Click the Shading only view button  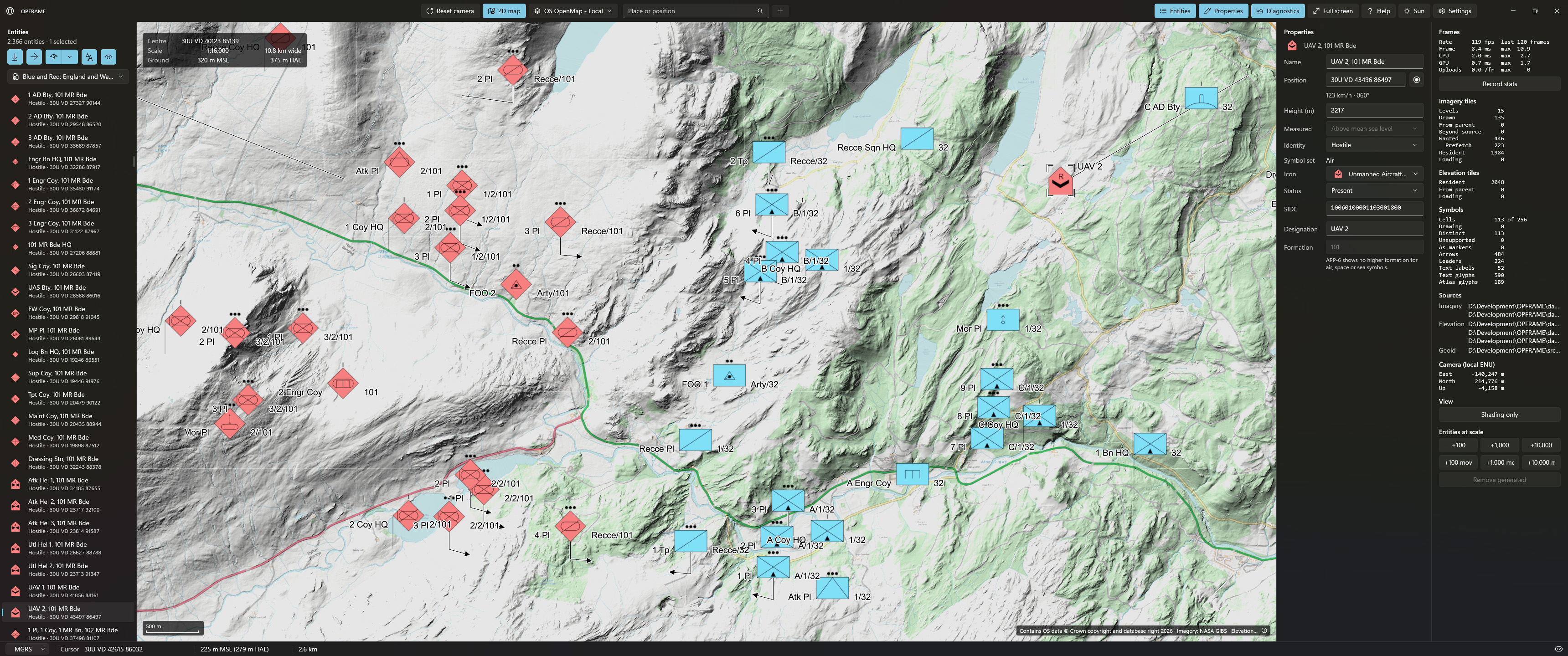pyautogui.click(x=1499, y=415)
